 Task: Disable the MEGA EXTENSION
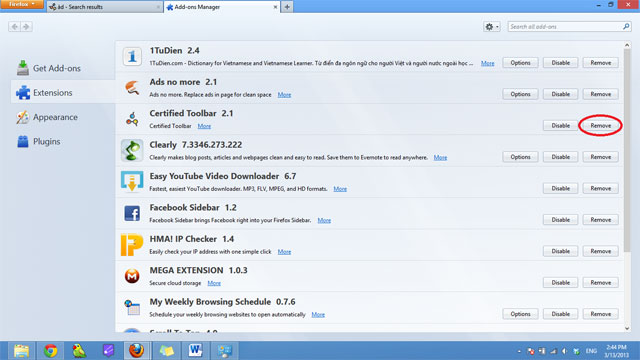point(560,283)
